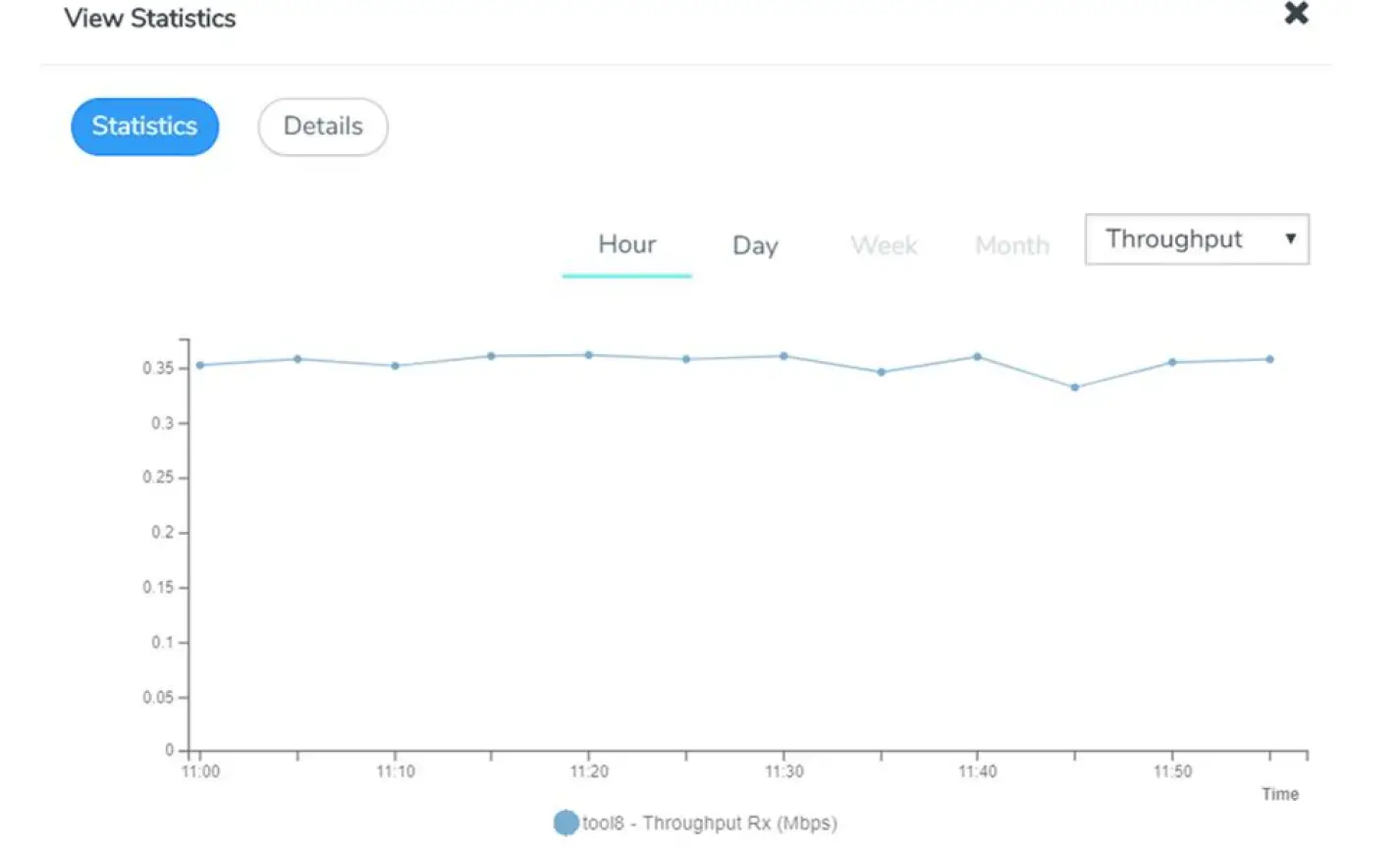
Task: Select the Month time range
Action: click(1012, 245)
